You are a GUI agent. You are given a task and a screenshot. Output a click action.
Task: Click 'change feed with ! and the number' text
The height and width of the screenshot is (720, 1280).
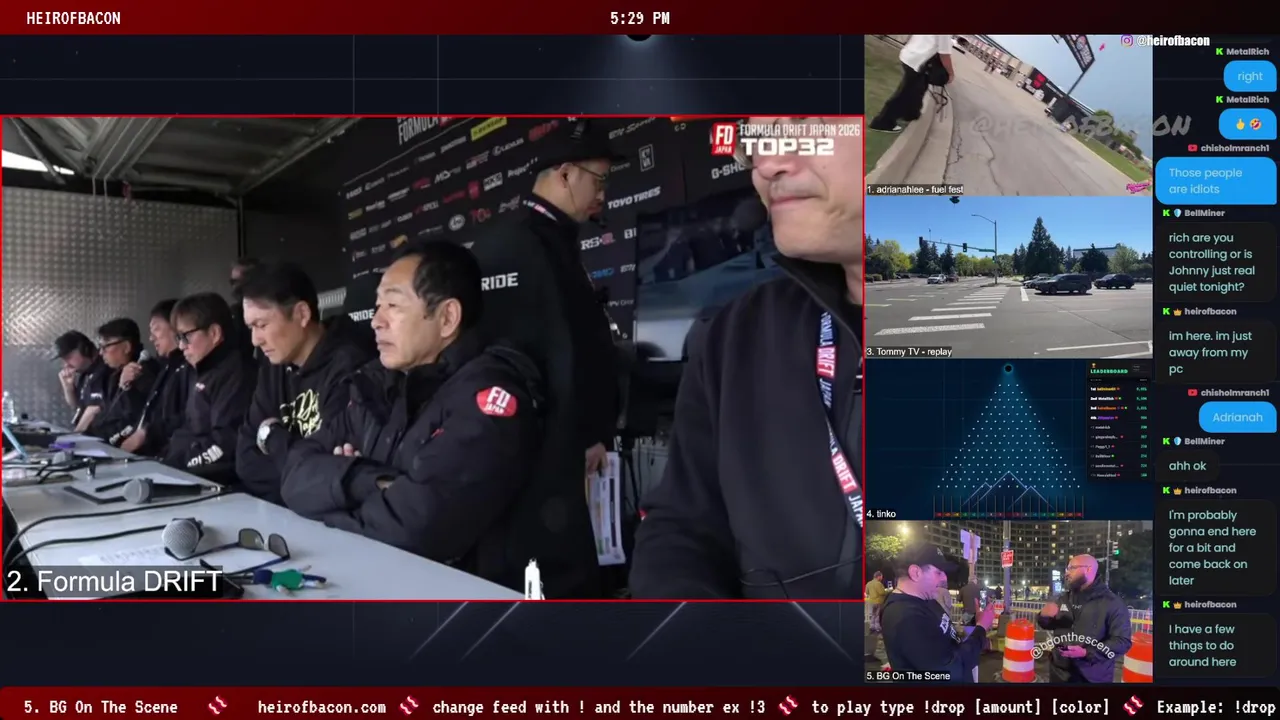tap(599, 707)
